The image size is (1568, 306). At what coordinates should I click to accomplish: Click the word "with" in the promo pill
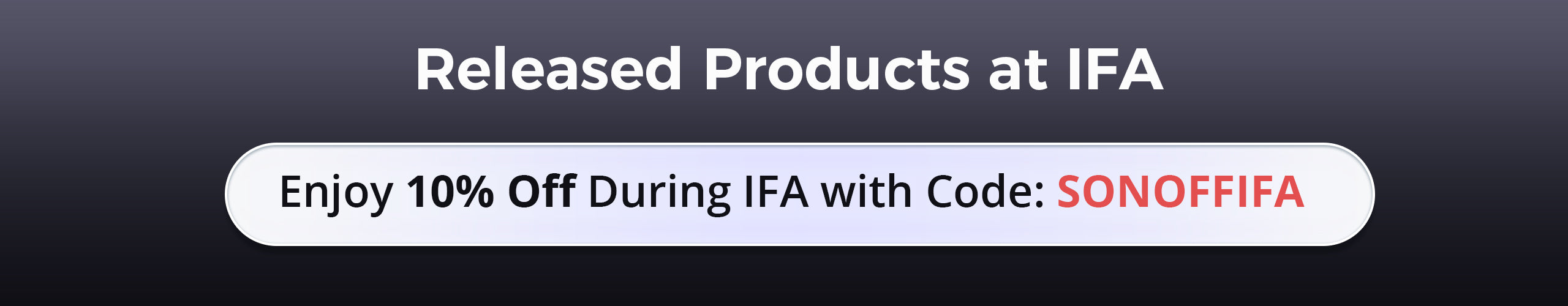[866, 192]
